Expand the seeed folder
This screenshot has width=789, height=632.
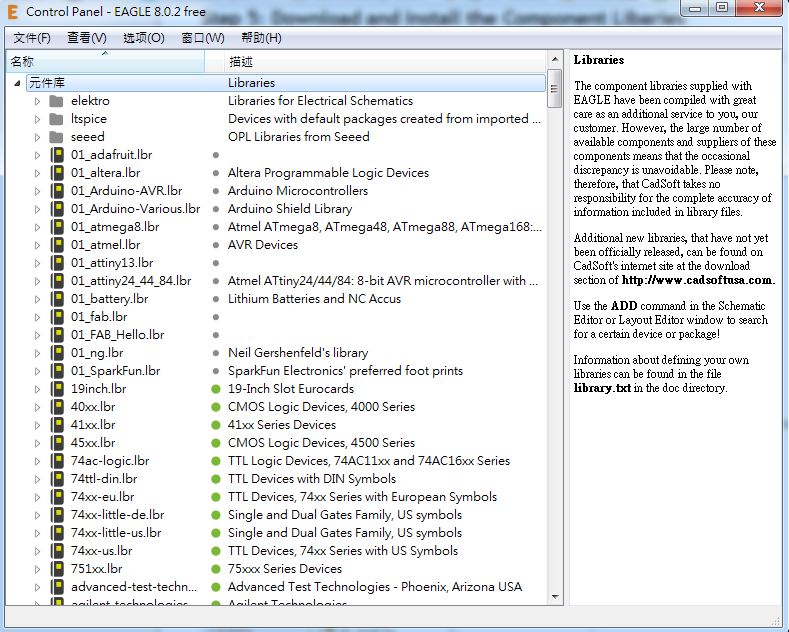coord(37,137)
